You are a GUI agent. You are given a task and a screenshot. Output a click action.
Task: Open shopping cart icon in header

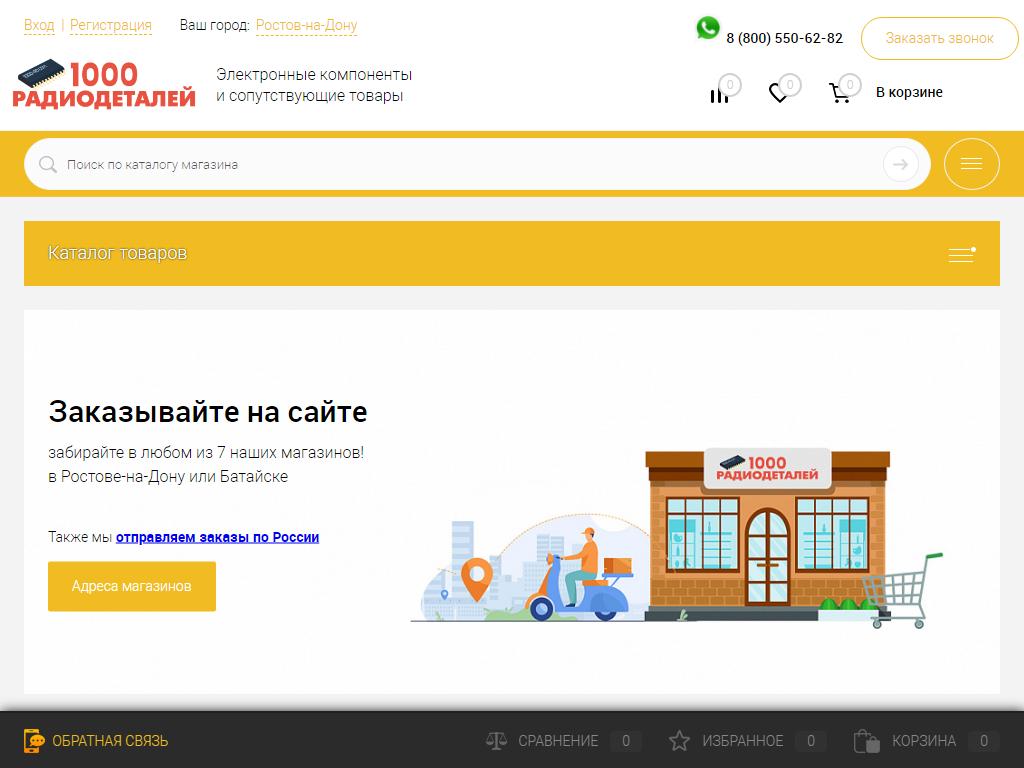[x=839, y=93]
